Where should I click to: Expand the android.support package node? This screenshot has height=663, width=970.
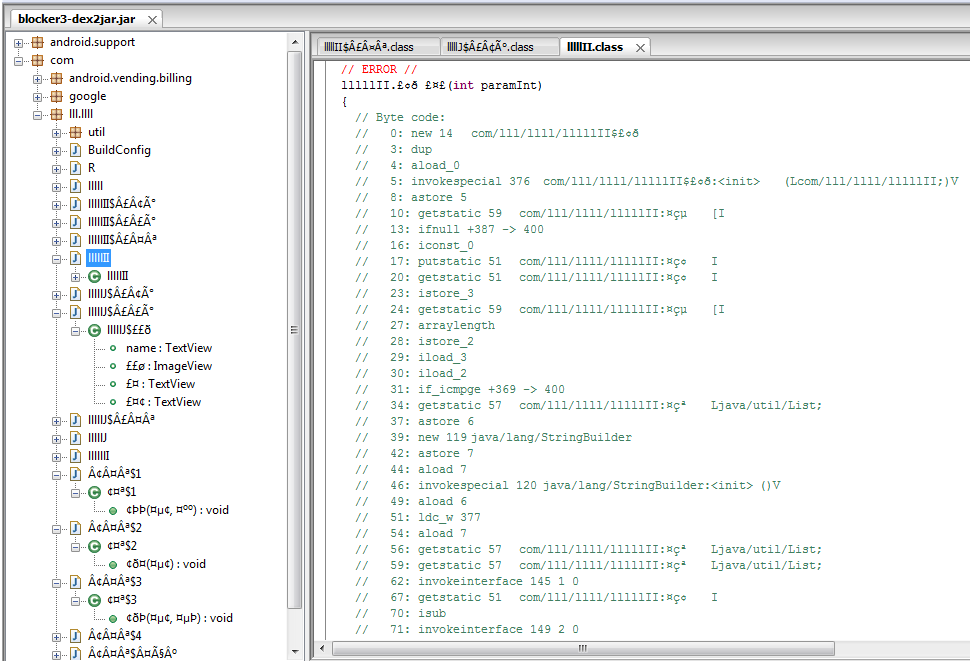[19, 43]
